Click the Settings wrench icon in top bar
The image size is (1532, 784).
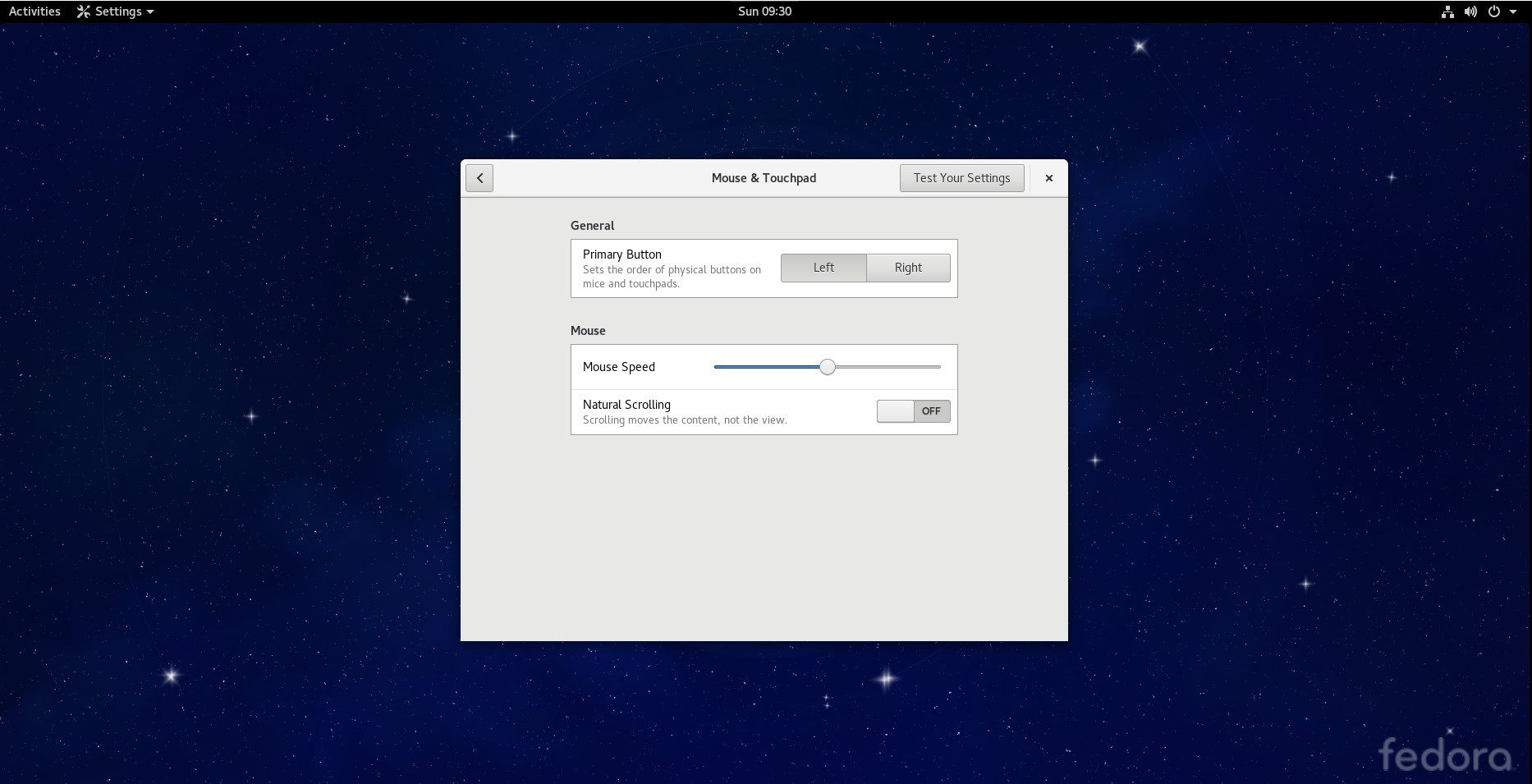[84, 11]
